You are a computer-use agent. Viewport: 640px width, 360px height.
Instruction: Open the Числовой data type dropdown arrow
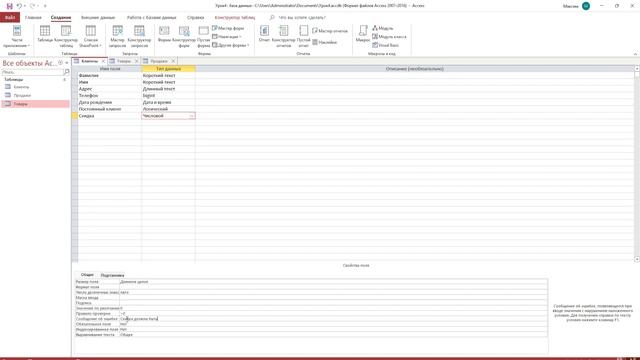(191, 116)
